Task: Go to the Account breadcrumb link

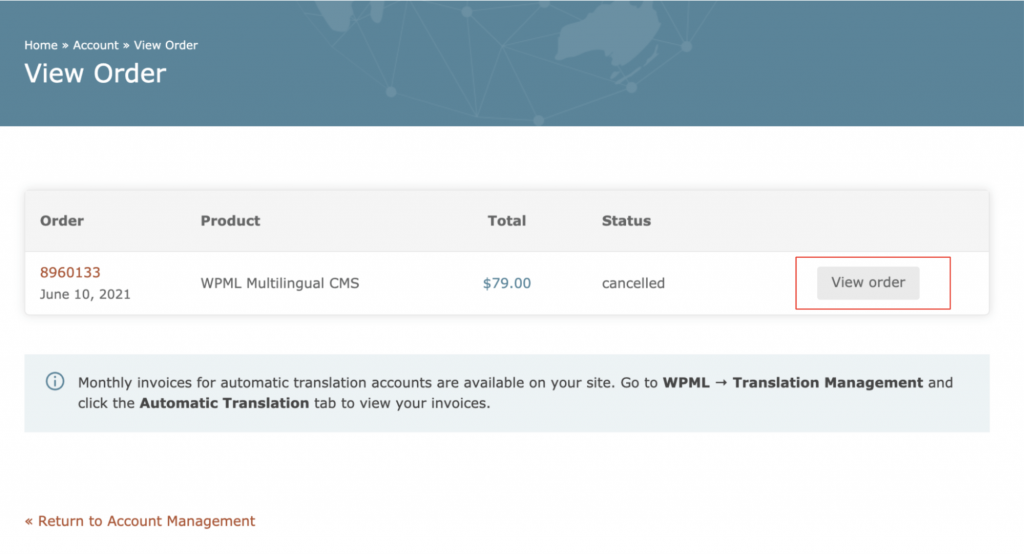Action: click(x=95, y=45)
